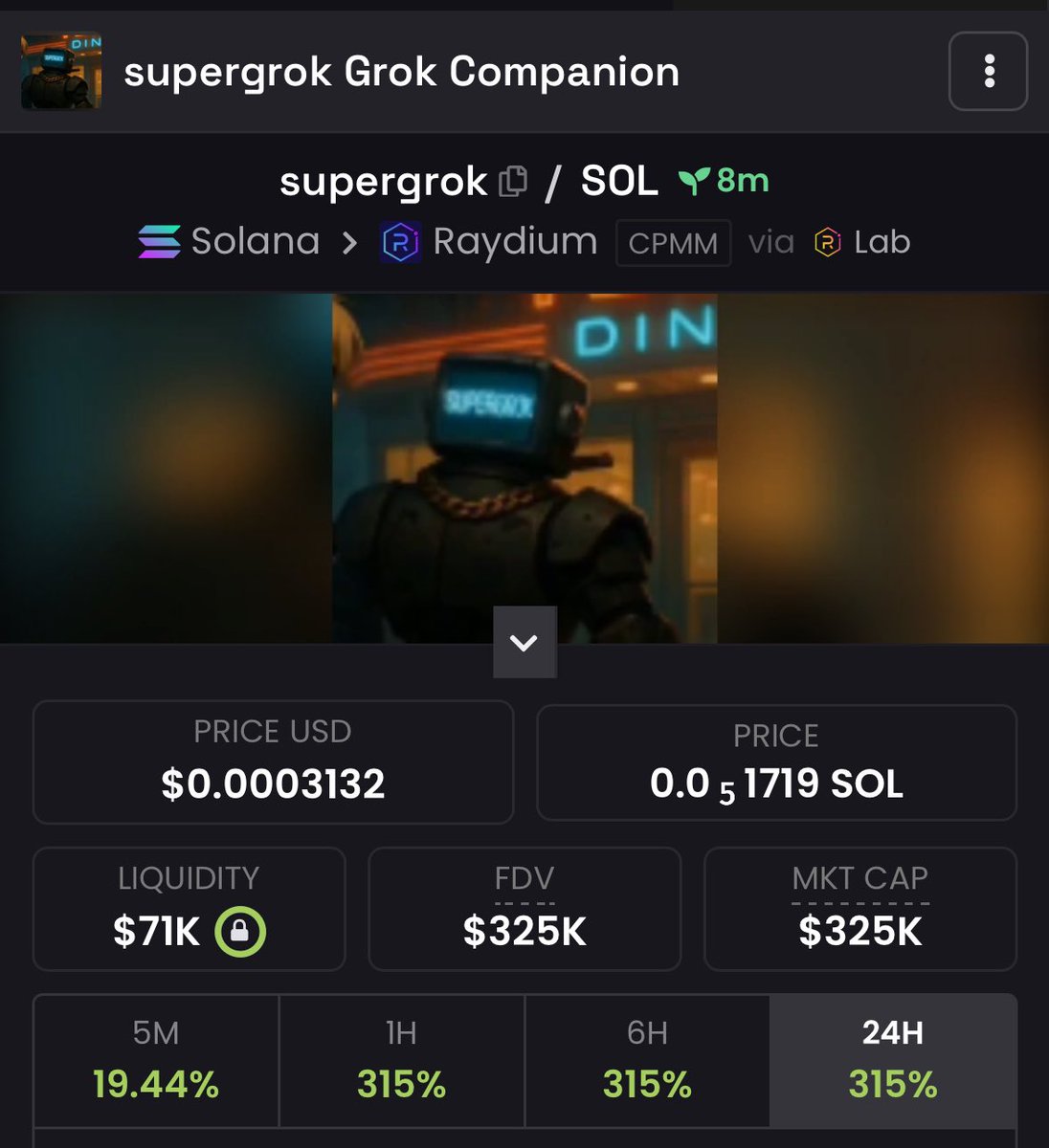
Task: Click the Raydium DEX logo
Action: [x=401, y=242]
